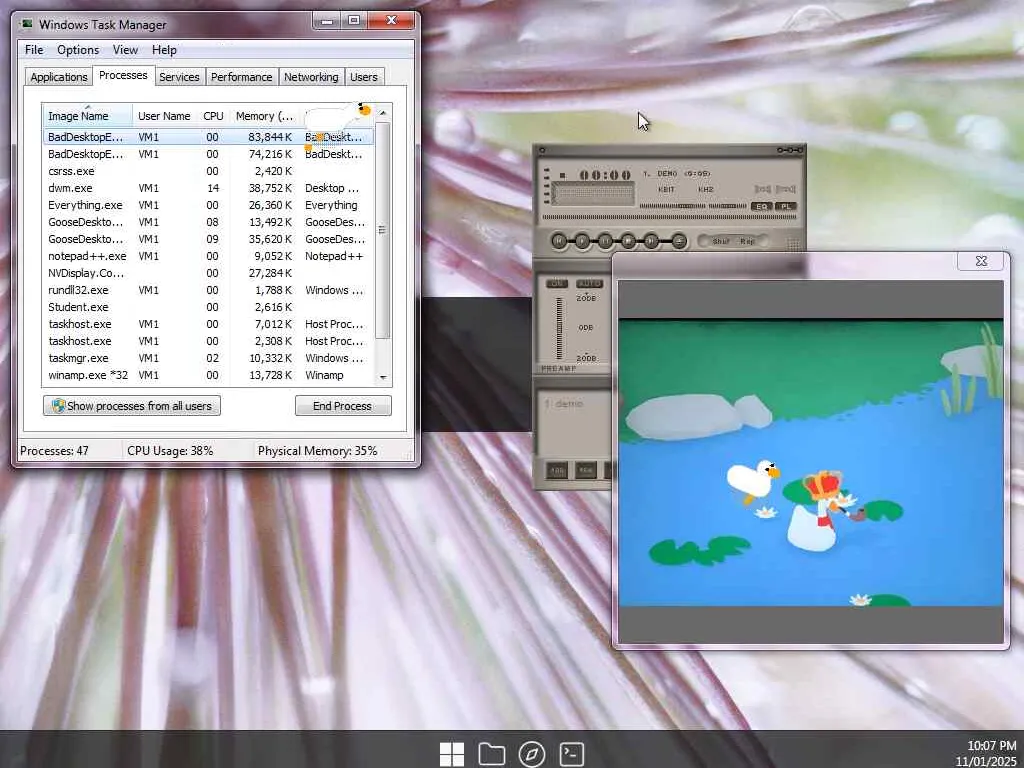Screen dimensions: 1024x768
Task: Open the File menu in Task Manager
Action: coord(34,50)
